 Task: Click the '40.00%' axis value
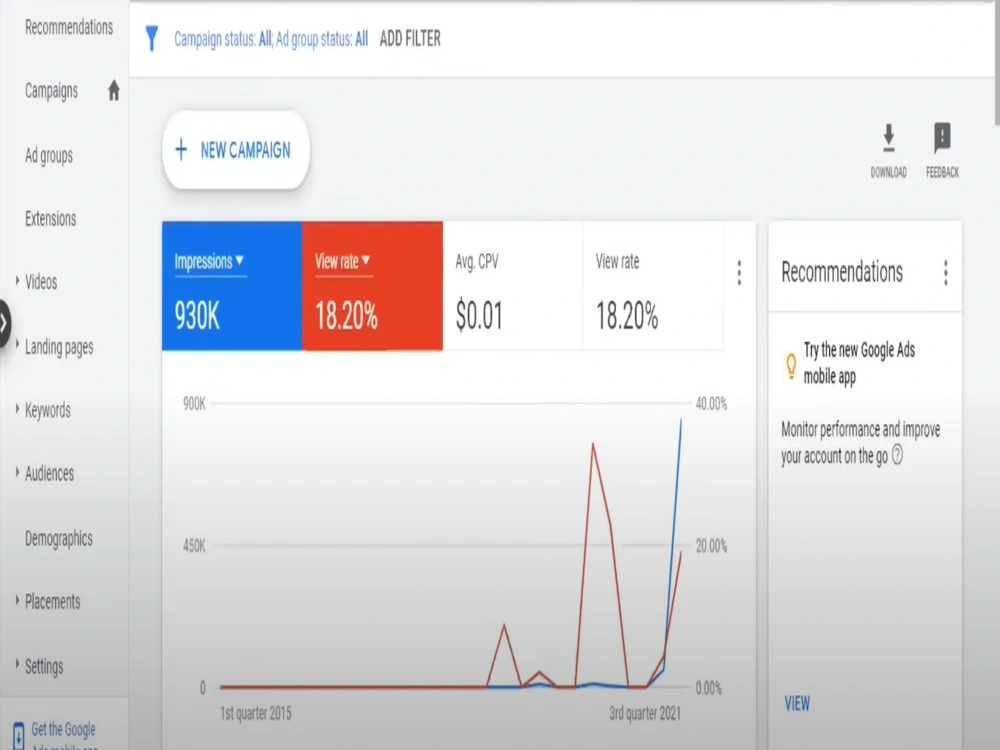click(x=711, y=404)
